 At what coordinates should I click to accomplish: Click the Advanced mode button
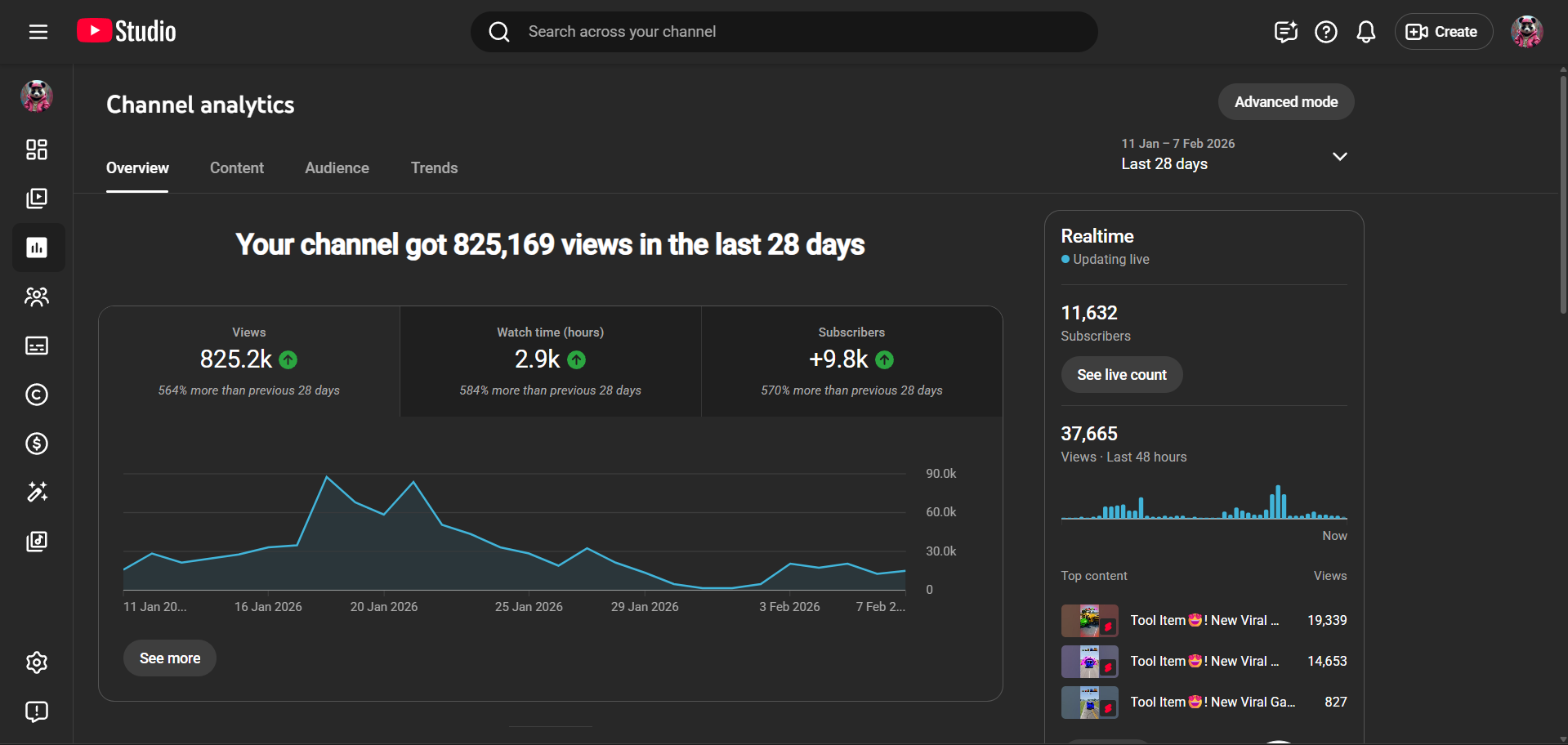[1285, 102]
